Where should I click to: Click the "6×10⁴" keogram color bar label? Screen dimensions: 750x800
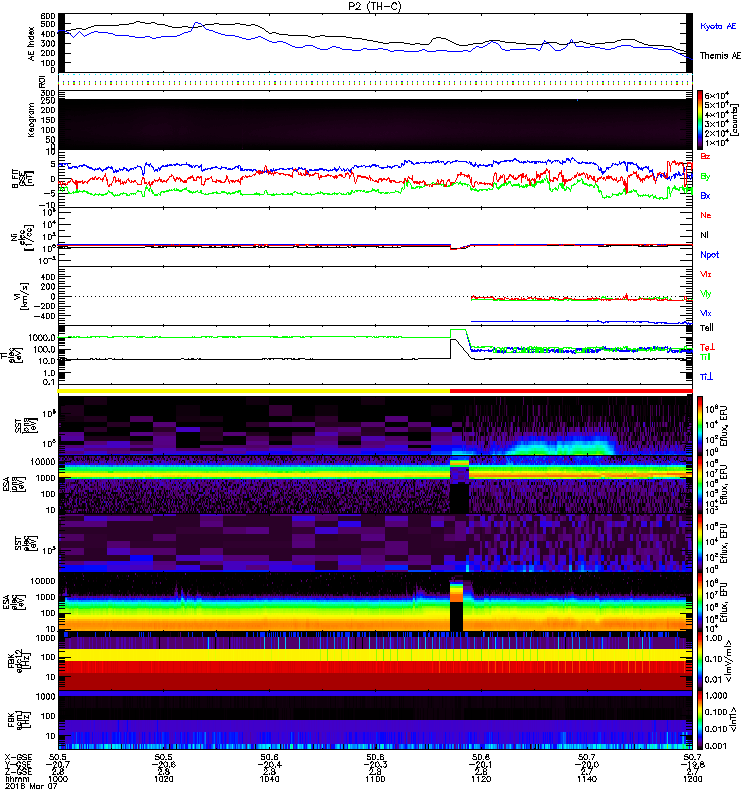click(x=716, y=95)
